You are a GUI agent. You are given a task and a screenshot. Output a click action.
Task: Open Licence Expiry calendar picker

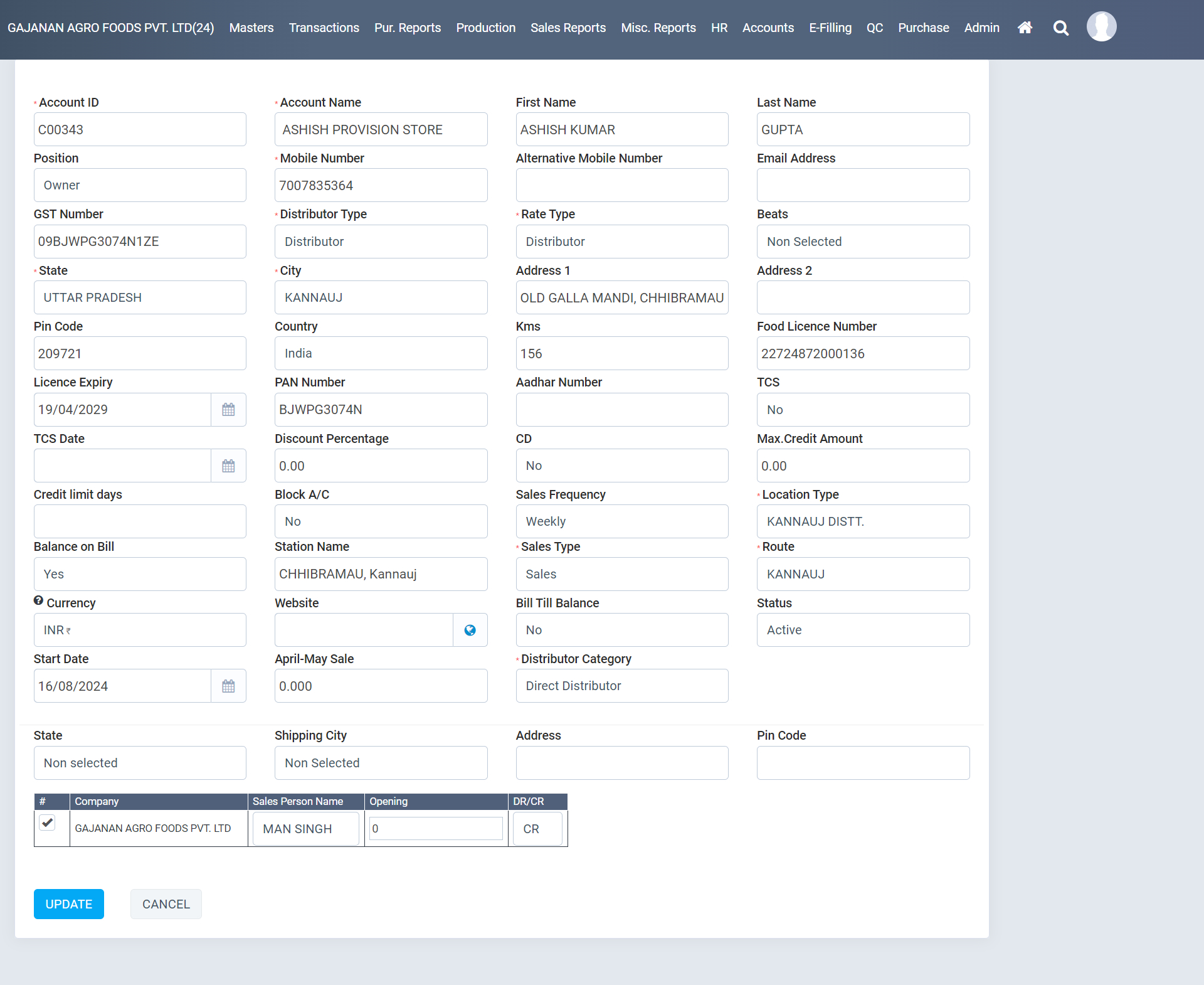click(228, 410)
